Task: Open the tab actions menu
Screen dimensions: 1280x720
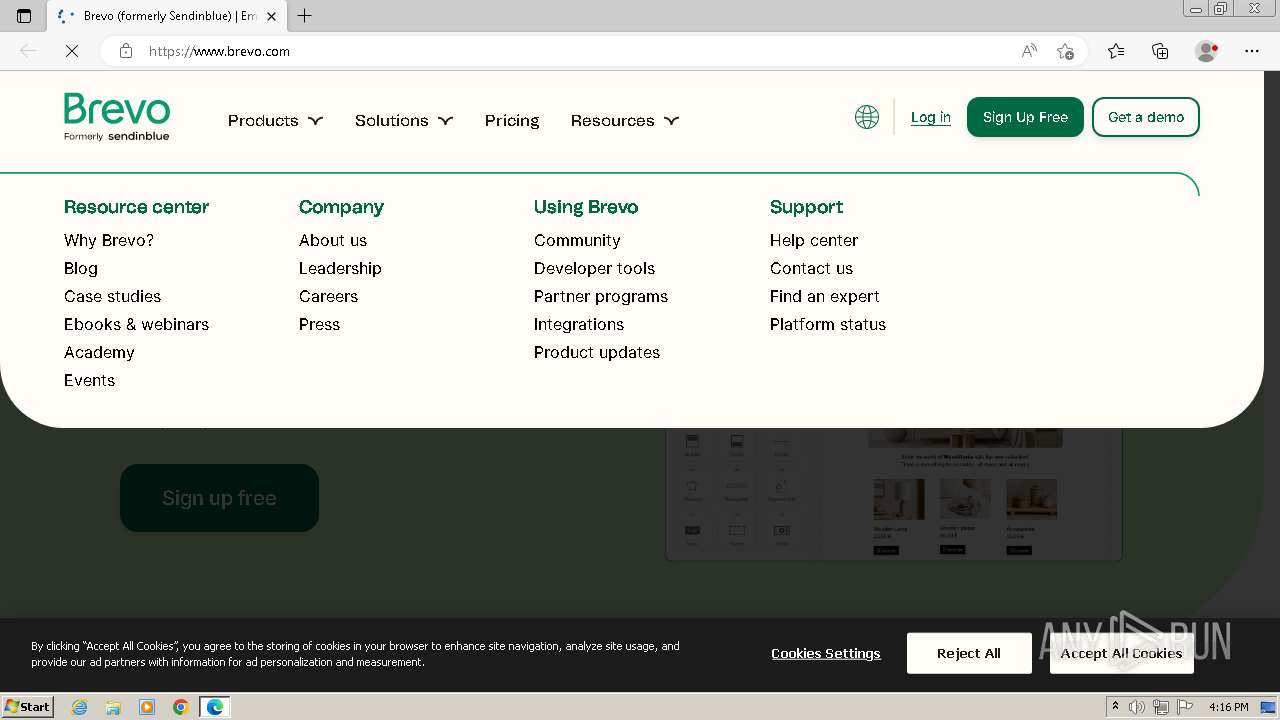Action: pos(24,16)
